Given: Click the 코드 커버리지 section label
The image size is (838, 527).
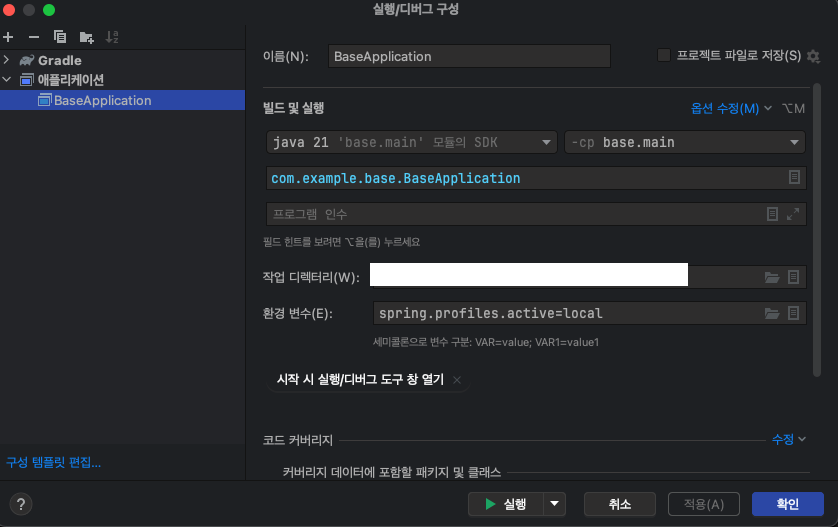Looking at the screenshot, I should [x=298, y=440].
